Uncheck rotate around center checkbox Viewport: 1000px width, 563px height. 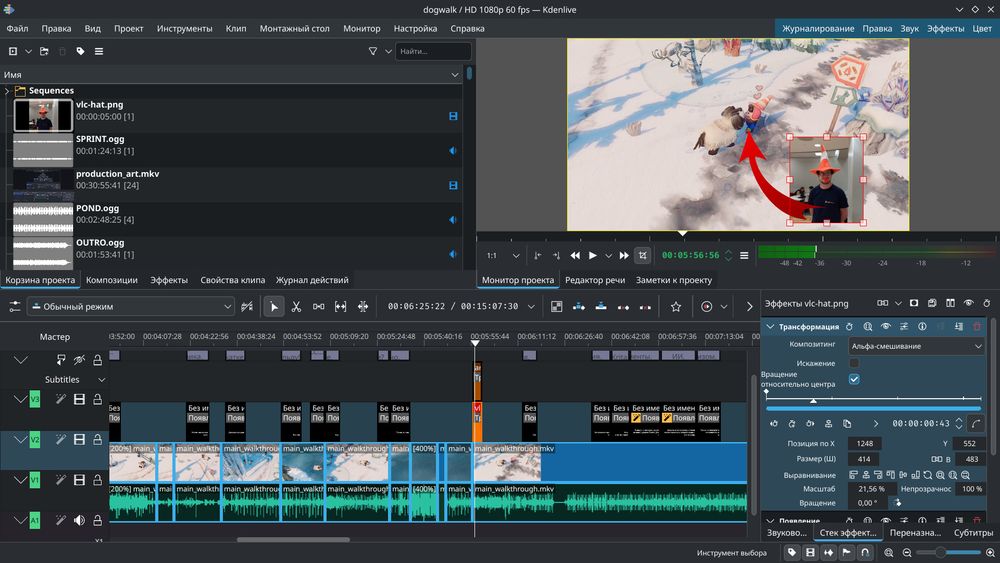[x=854, y=379]
